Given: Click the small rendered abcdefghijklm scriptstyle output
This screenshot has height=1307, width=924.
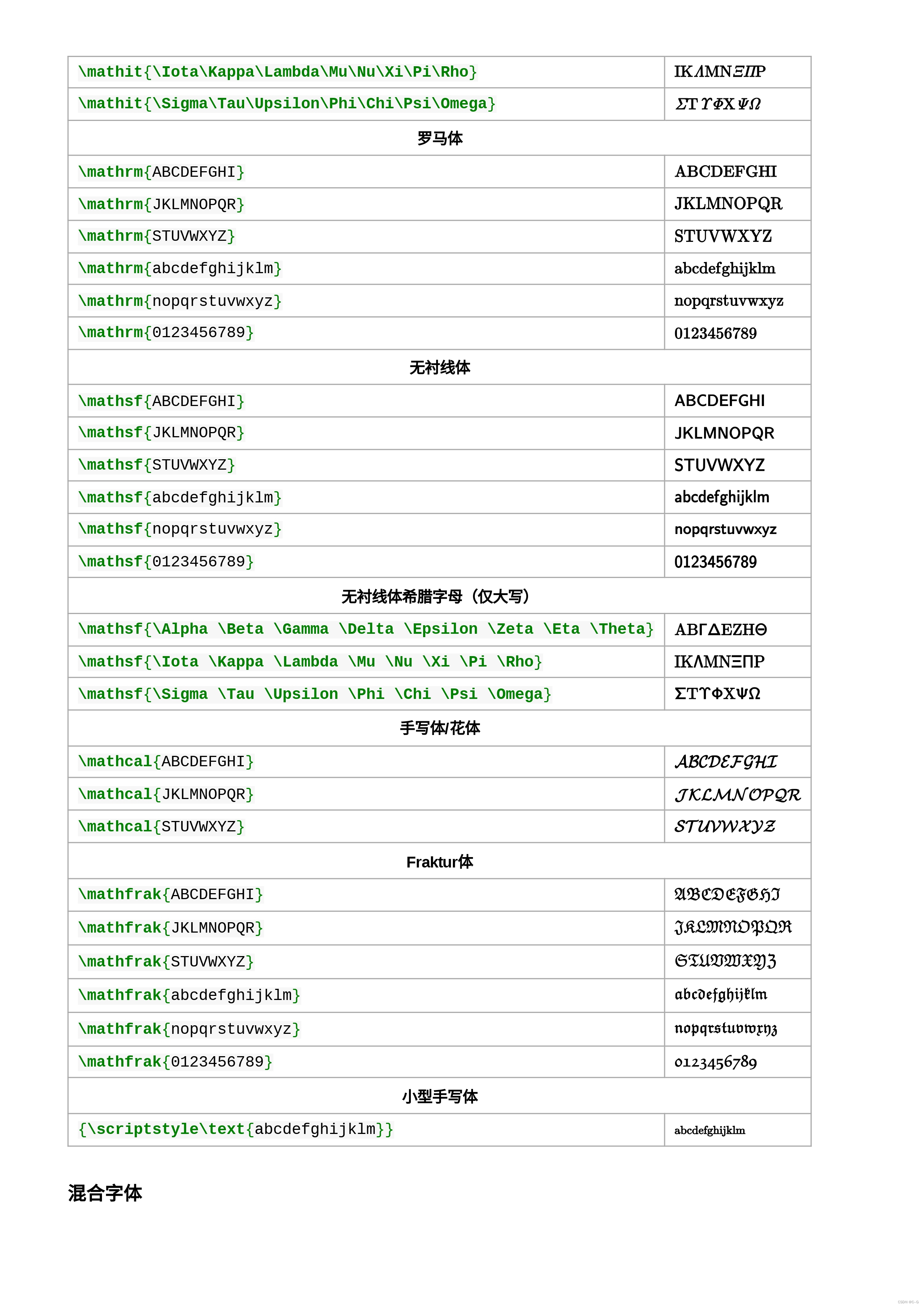Looking at the screenshot, I should tap(709, 1130).
